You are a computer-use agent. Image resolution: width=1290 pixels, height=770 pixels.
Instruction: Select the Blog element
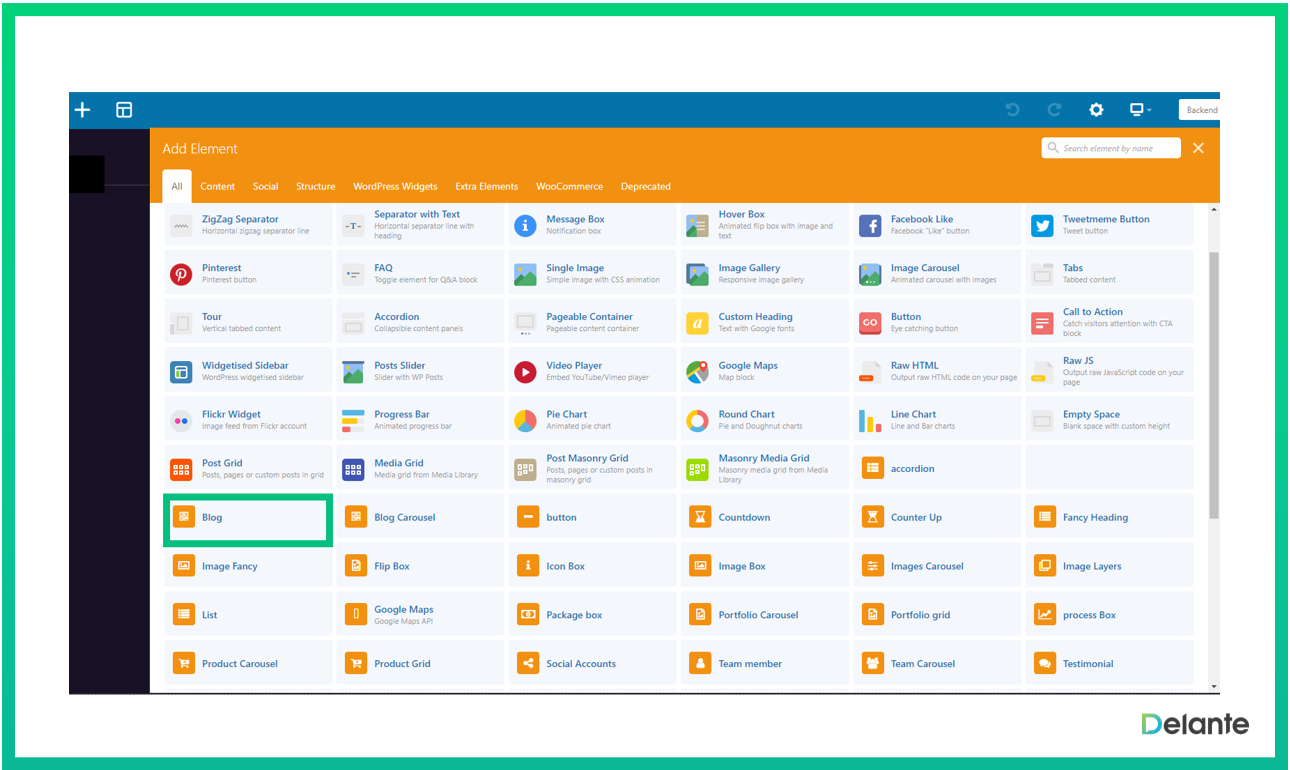248,517
